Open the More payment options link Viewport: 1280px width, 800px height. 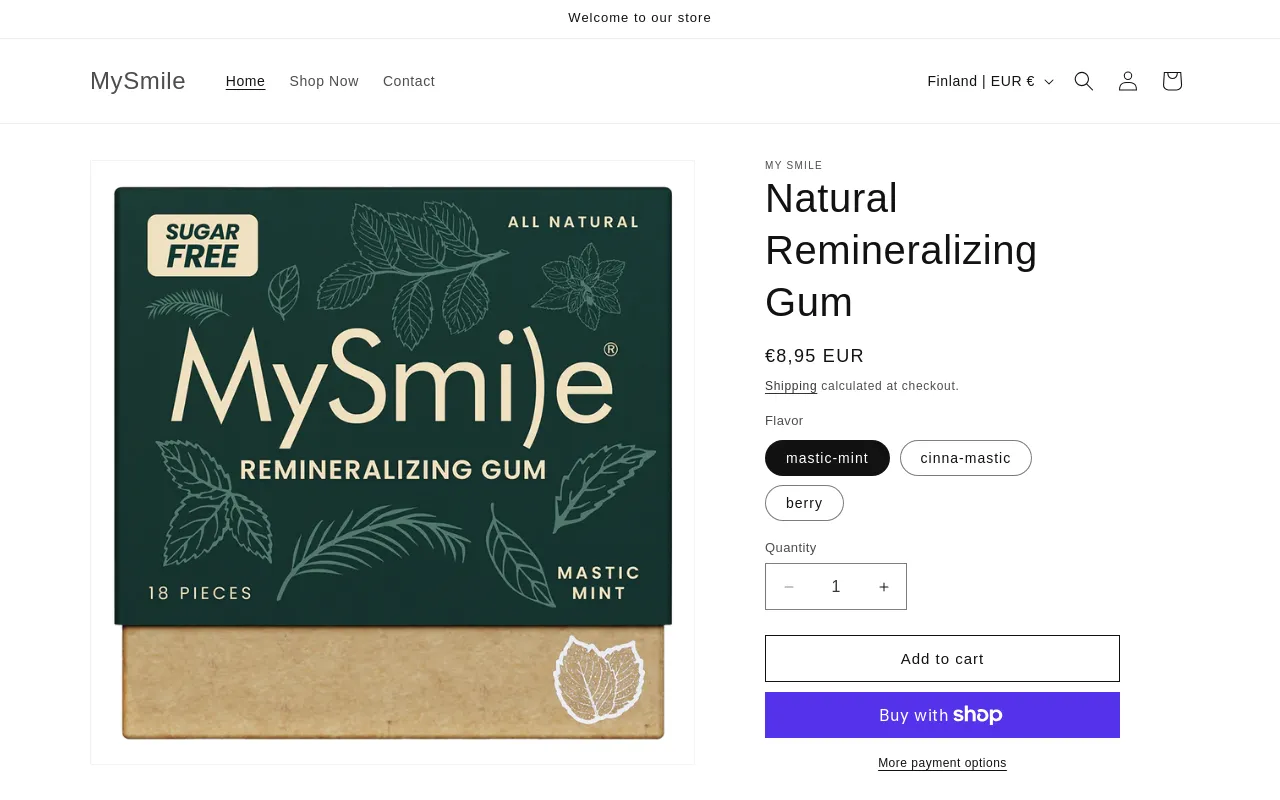[942, 763]
